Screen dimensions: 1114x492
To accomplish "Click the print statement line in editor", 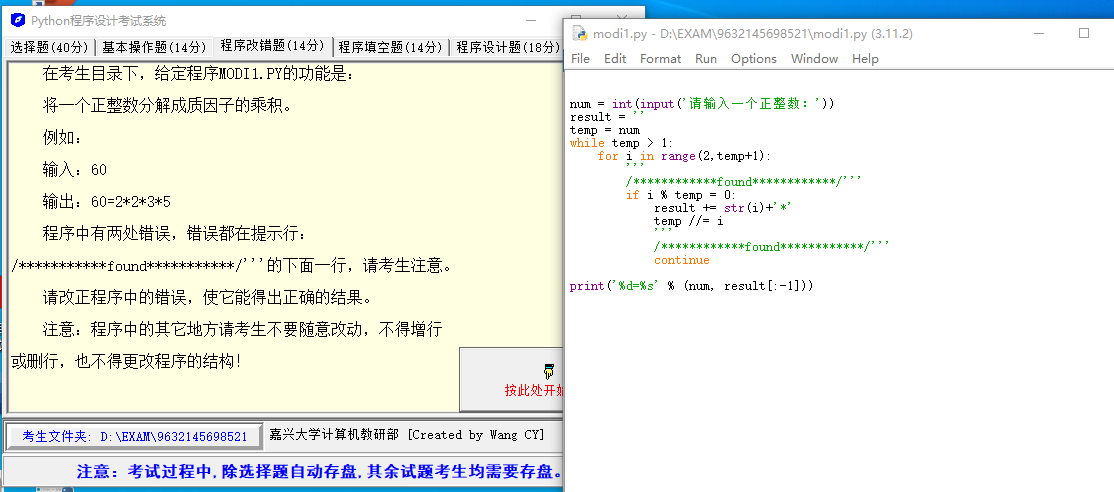I will point(691,286).
